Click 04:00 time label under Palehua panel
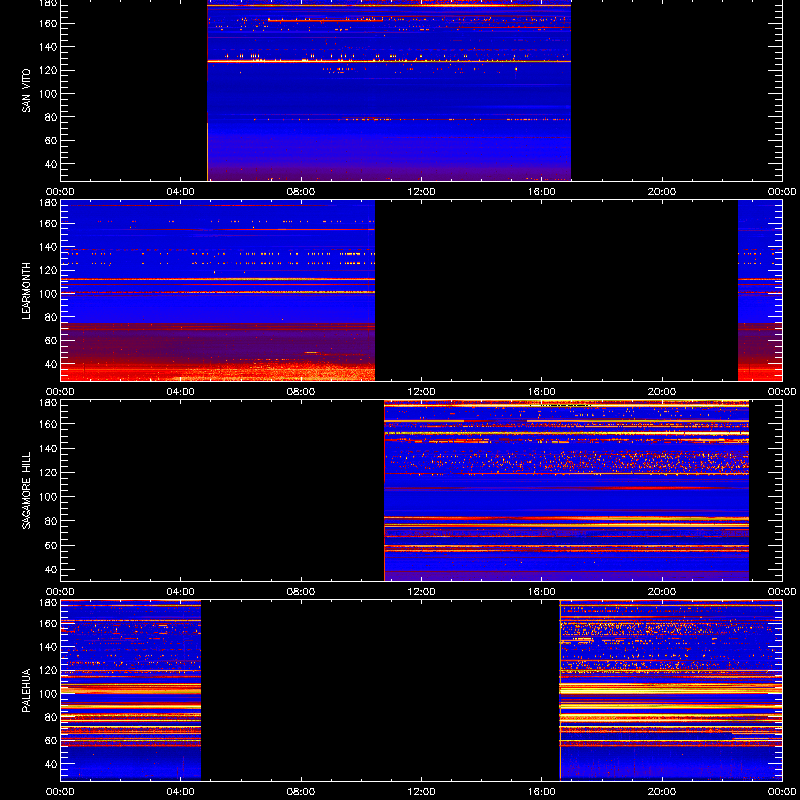This screenshot has width=800, height=800. point(181,792)
